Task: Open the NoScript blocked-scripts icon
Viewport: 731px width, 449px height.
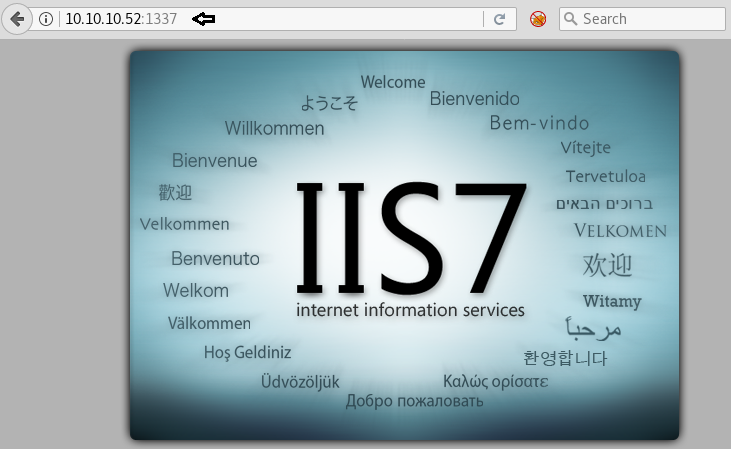Action: click(538, 19)
